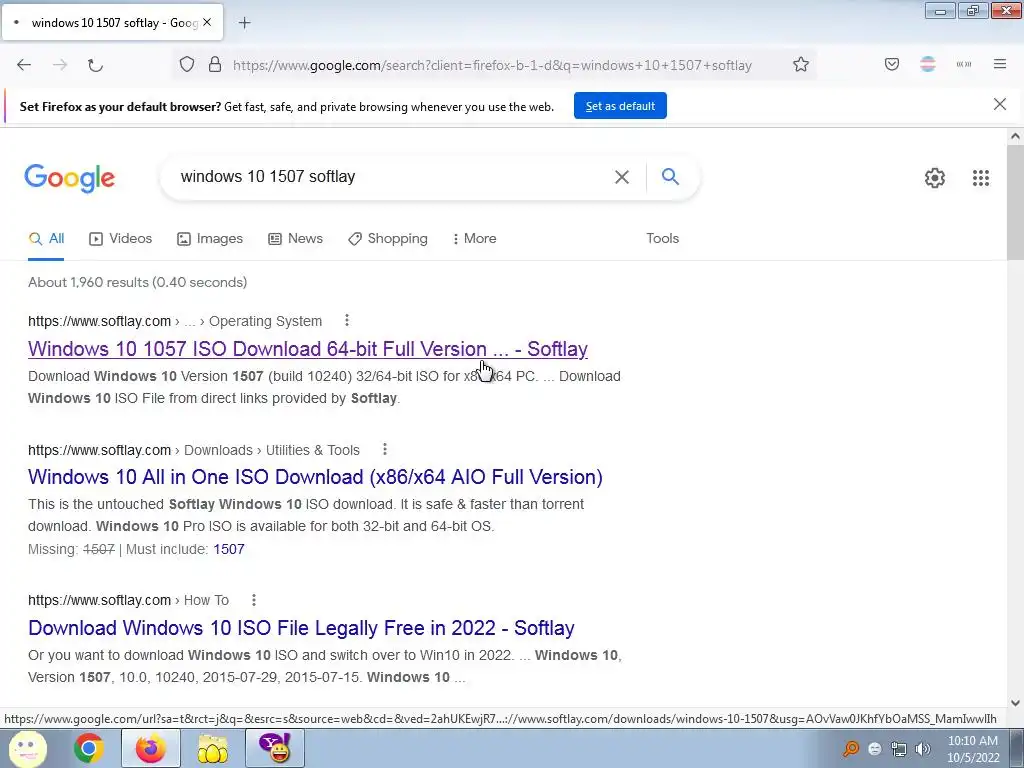Open the Google apps grid
This screenshot has width=1024, height=768.
981,178
